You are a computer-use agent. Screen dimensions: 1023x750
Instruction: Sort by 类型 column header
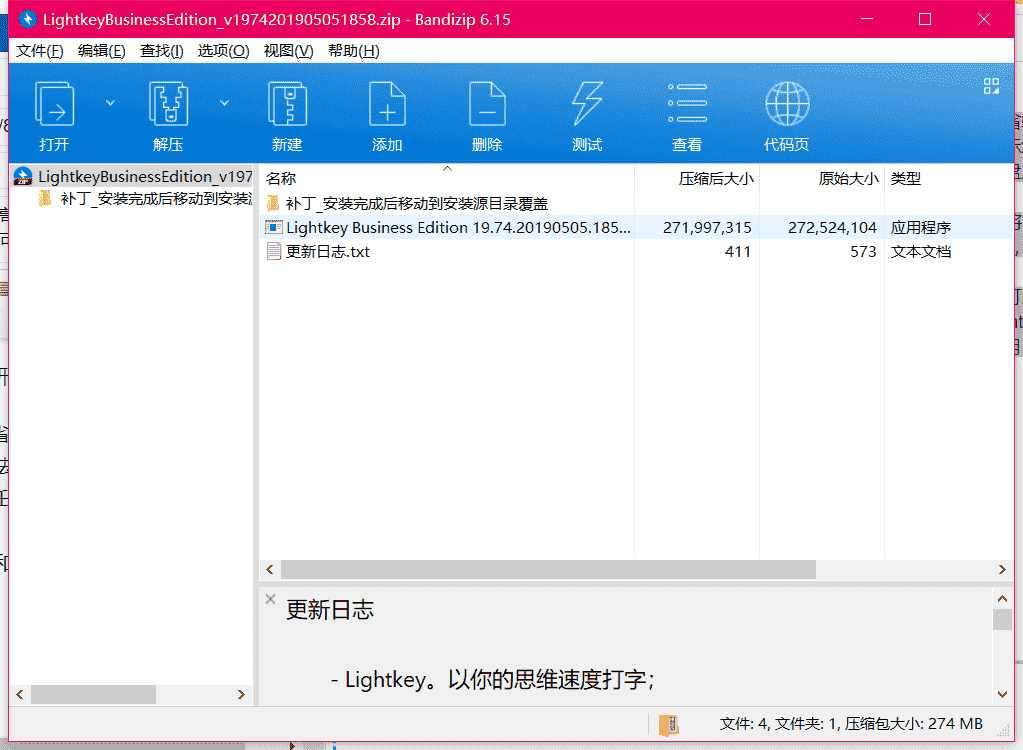(949, 178)
